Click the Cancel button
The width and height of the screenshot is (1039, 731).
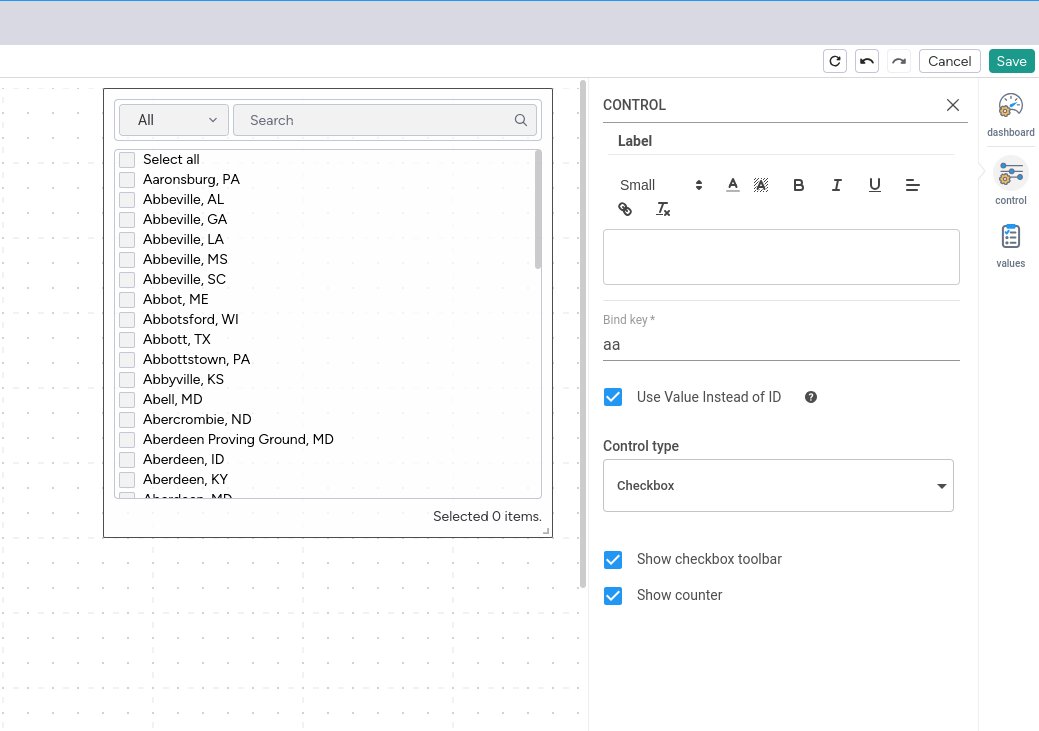[949, 61]
